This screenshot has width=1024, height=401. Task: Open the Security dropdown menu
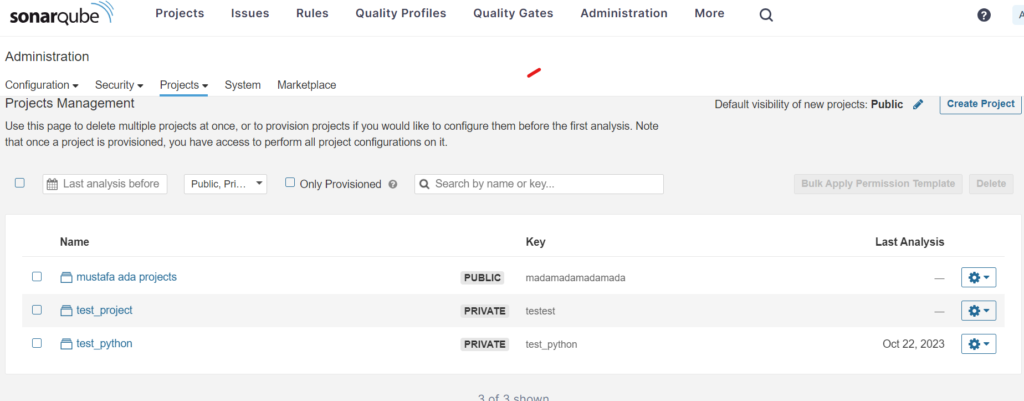119,85
